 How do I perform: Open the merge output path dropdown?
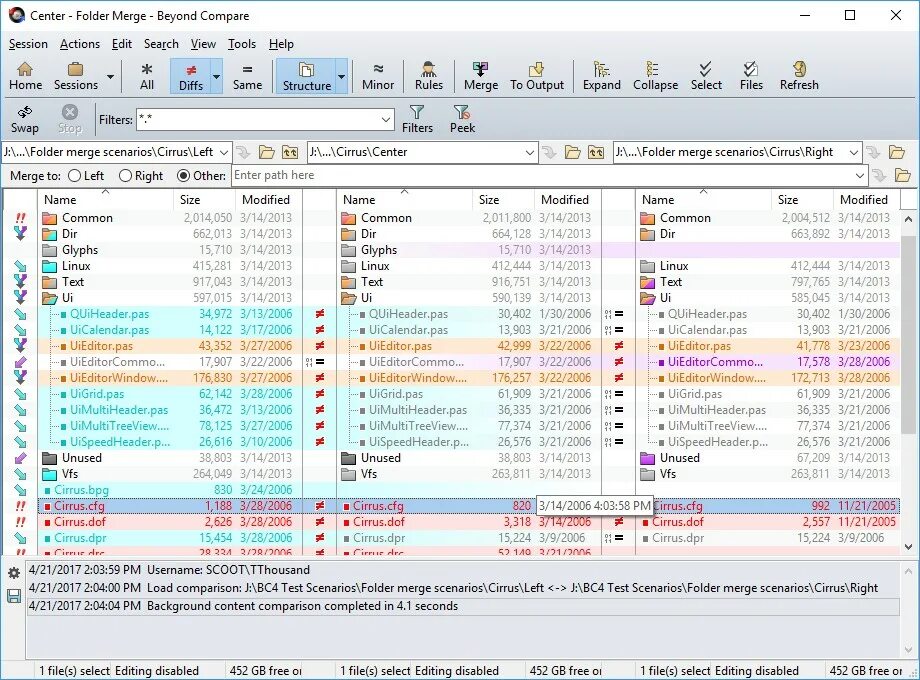pos(860,175)
